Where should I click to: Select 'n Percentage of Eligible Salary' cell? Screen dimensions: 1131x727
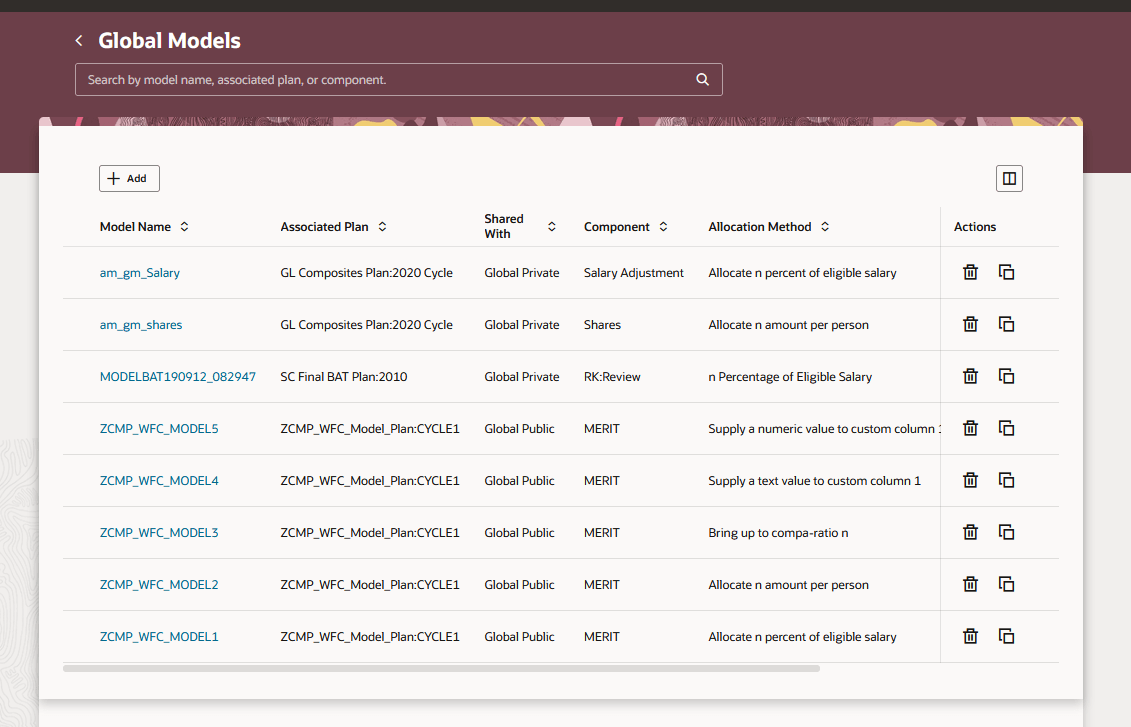point(790,376)
